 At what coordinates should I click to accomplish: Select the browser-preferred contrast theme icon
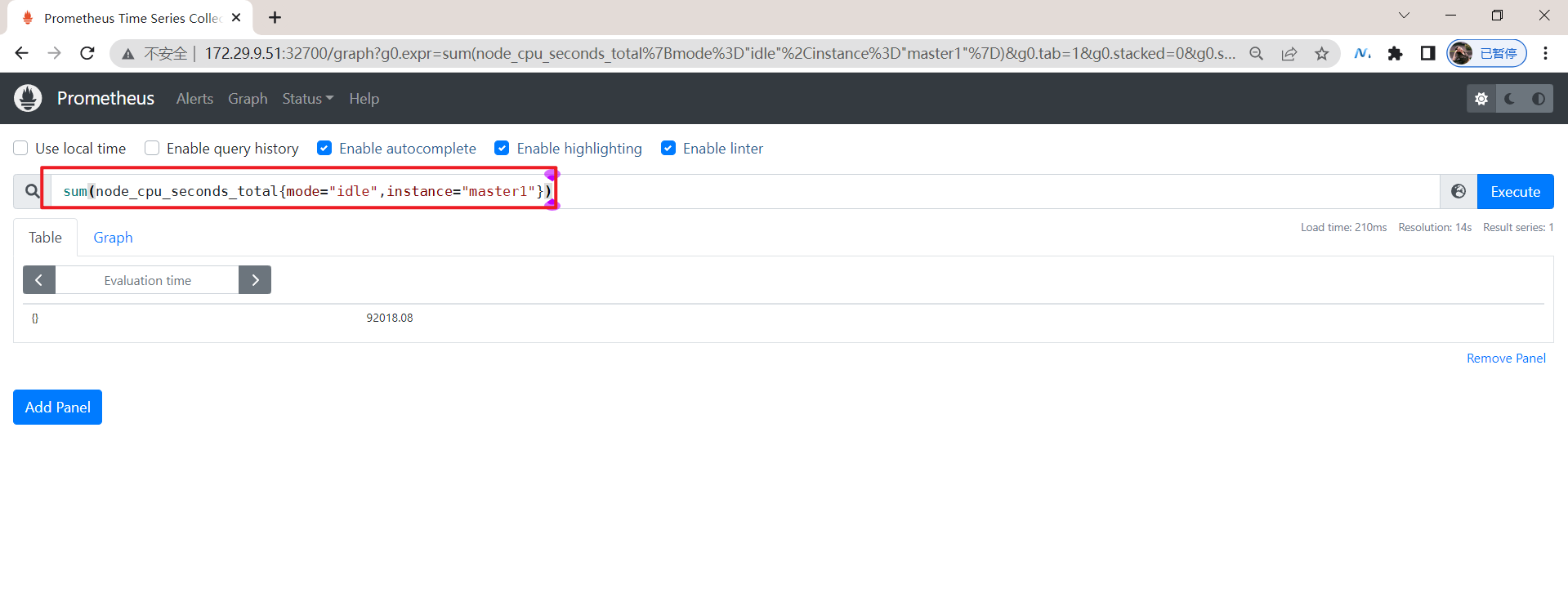1539,99
